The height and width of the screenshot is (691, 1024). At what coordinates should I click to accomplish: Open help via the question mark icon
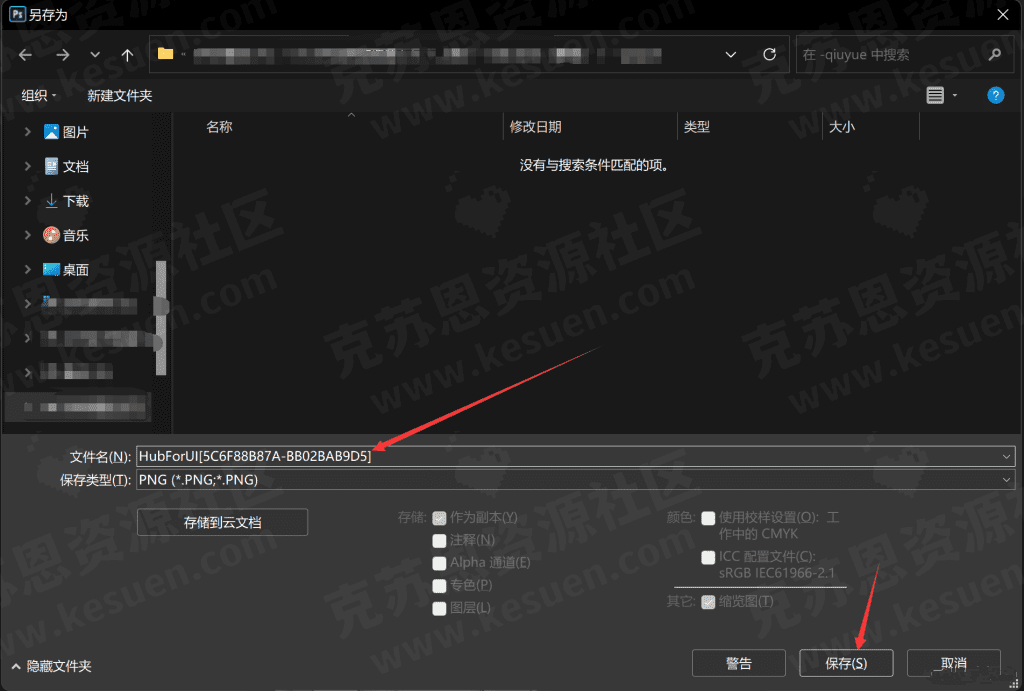996,95
